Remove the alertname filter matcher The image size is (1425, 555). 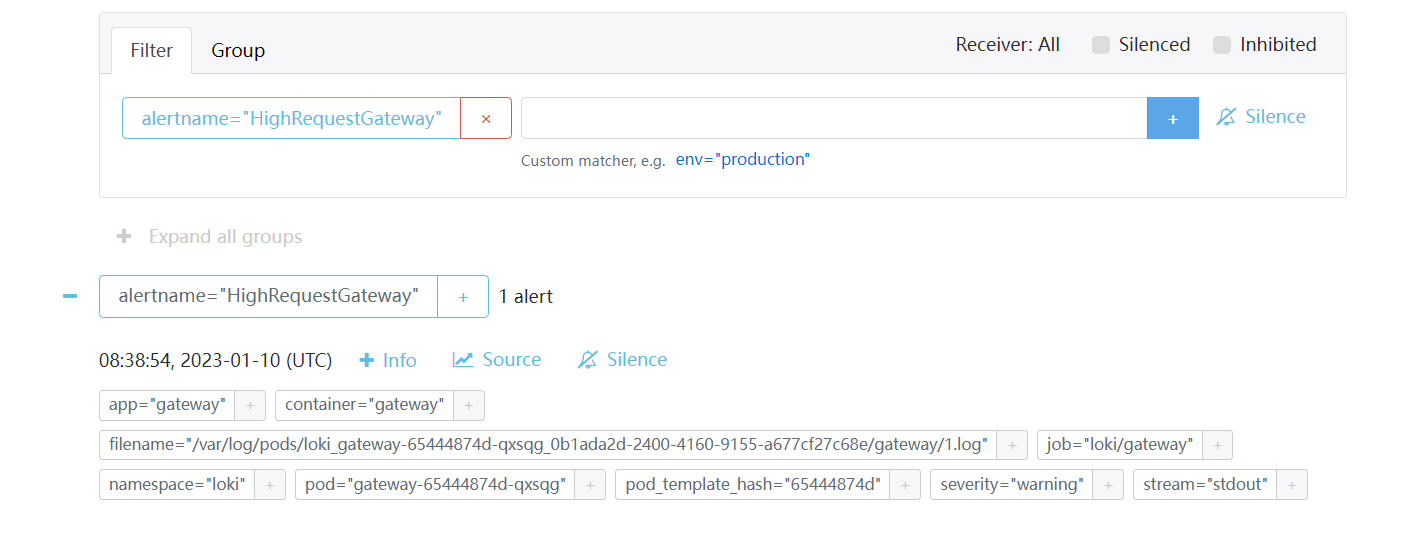point(486,118)
